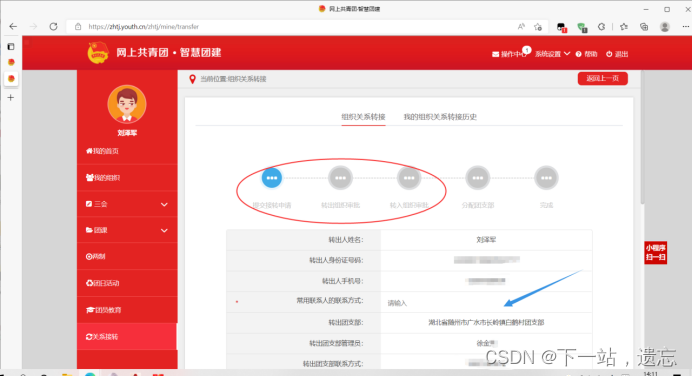Click the blue 提交接转申请 step circle
This screenshot has width=692, height=376.
pos(272,178)
